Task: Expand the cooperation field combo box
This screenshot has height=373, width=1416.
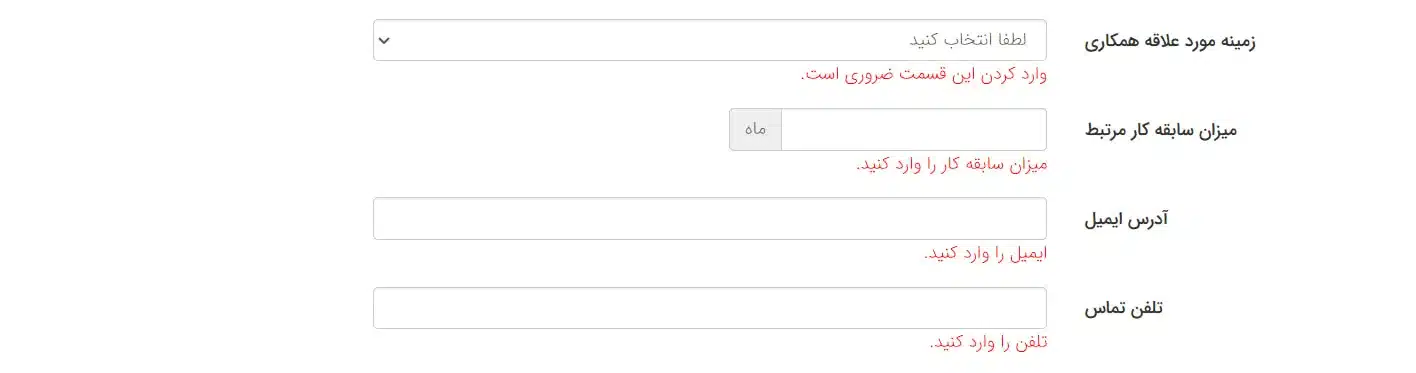Action: pos(710,40)
